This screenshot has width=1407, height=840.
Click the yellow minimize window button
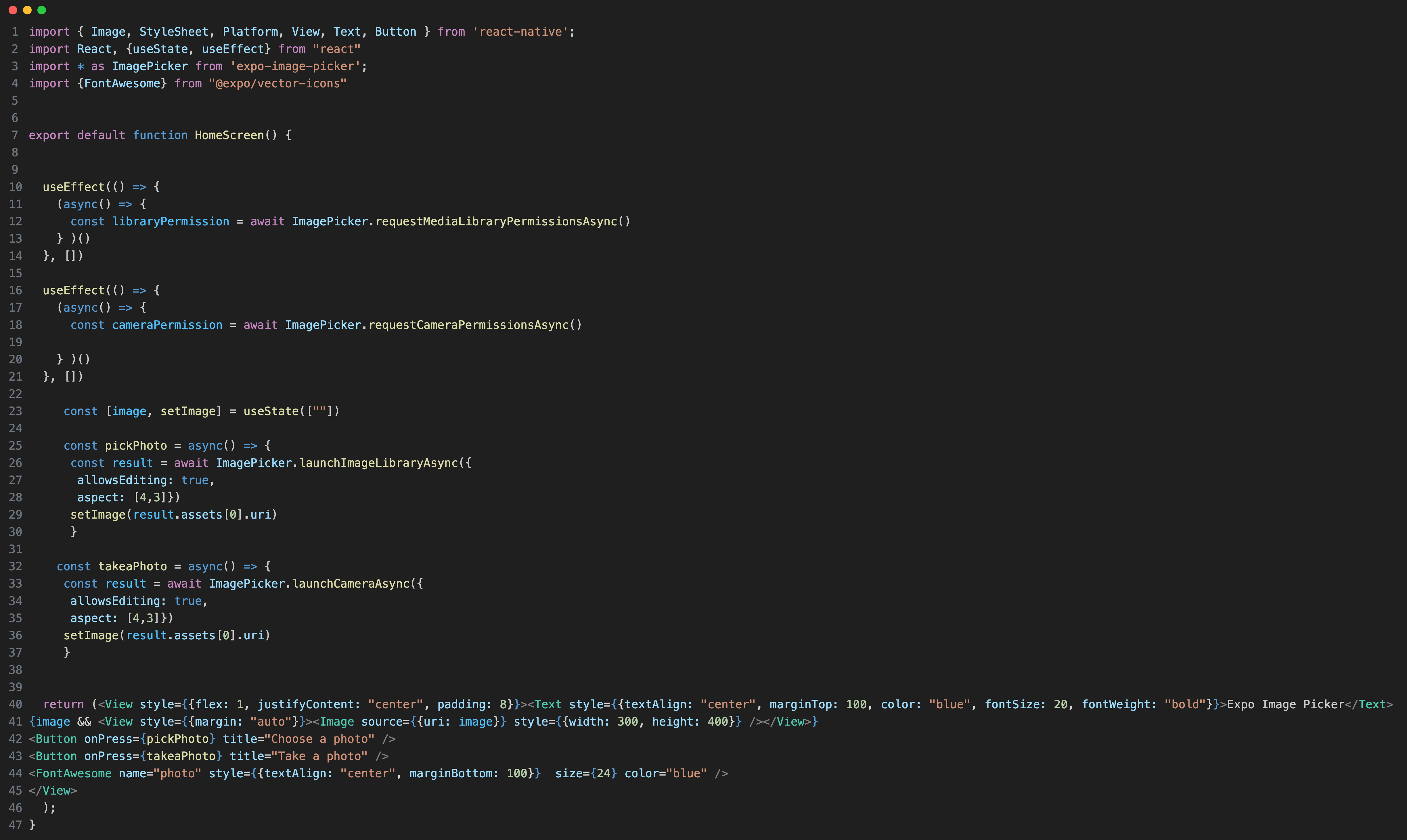click(27, 10)
